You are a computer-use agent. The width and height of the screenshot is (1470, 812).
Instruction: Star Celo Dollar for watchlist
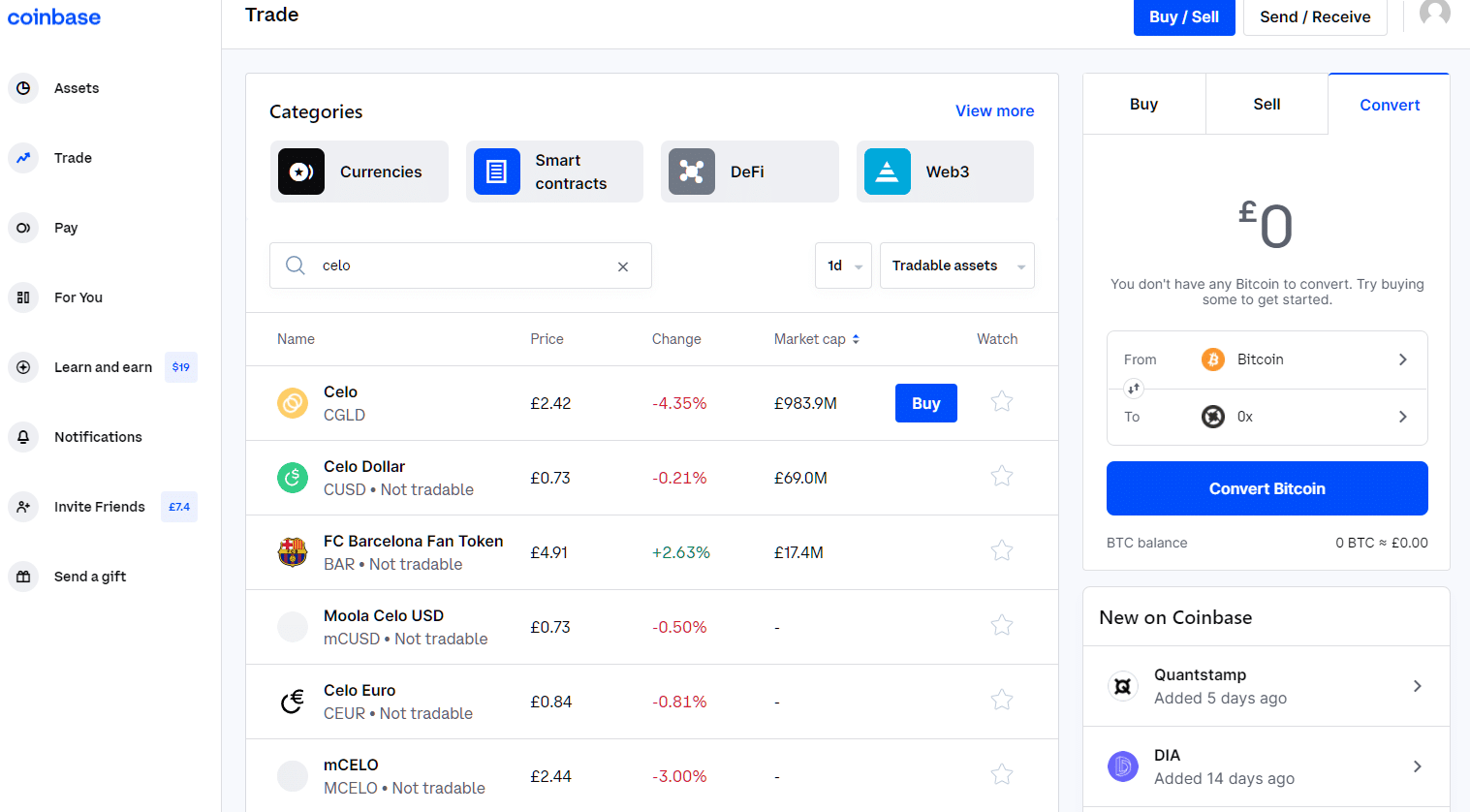coord(1002,476)
